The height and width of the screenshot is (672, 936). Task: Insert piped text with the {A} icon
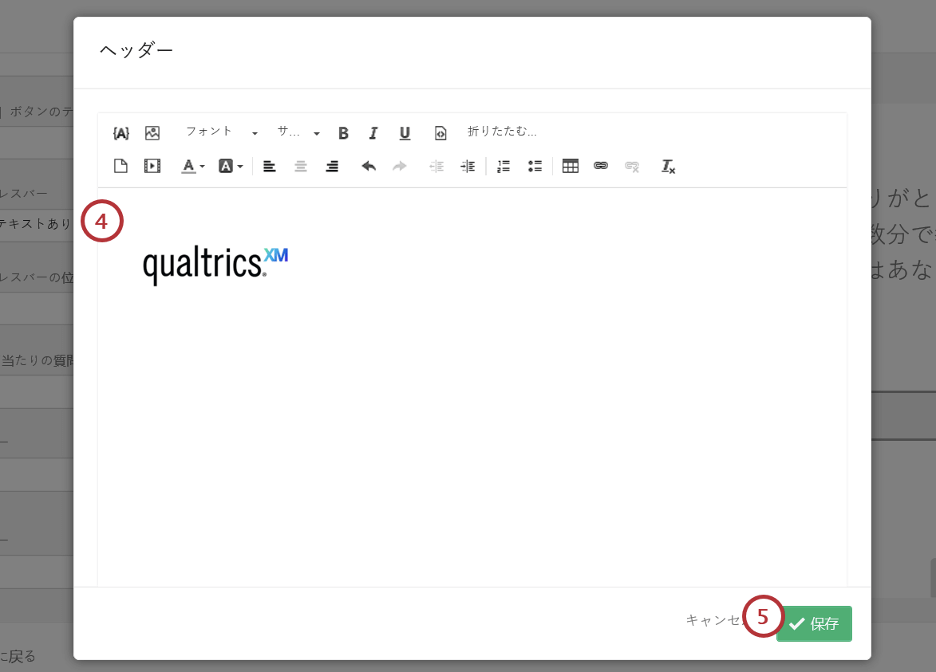click(121, 133)
